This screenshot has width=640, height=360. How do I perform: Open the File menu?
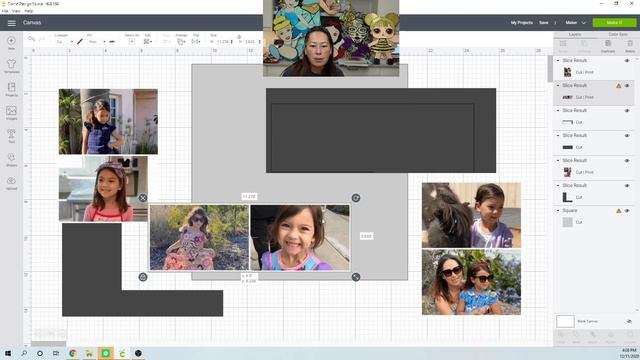(x=5, y=11)
